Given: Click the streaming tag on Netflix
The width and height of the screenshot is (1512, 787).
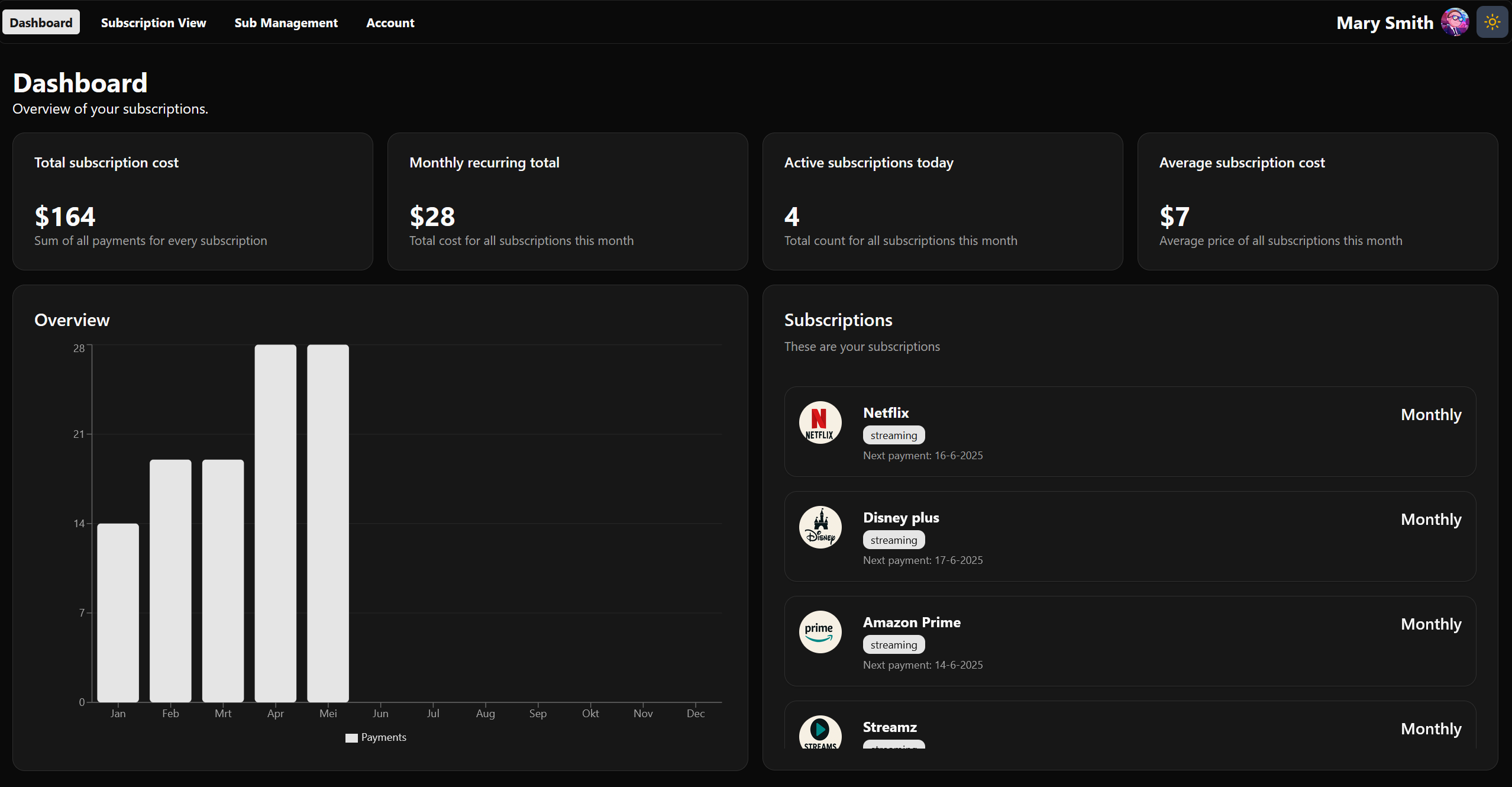Looking at the screenshot, I should click(x=893, y=435).
